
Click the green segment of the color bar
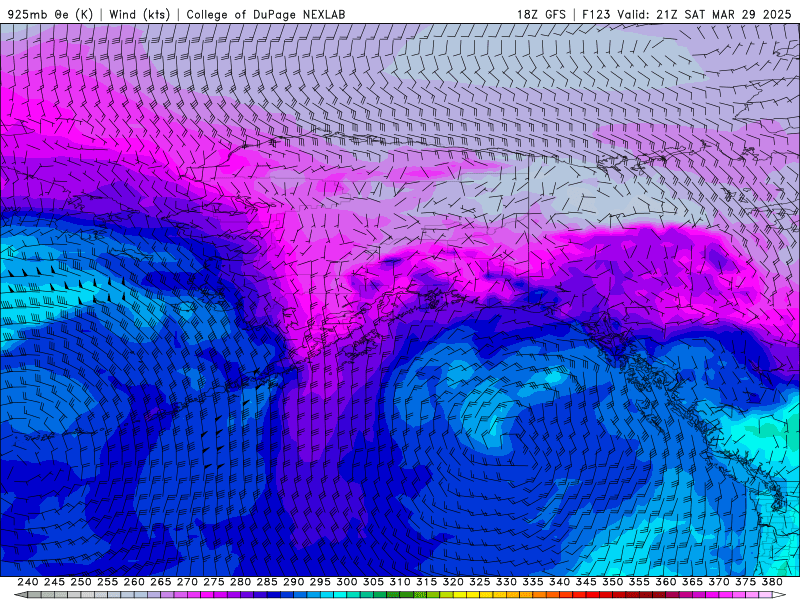coord(406,595)
